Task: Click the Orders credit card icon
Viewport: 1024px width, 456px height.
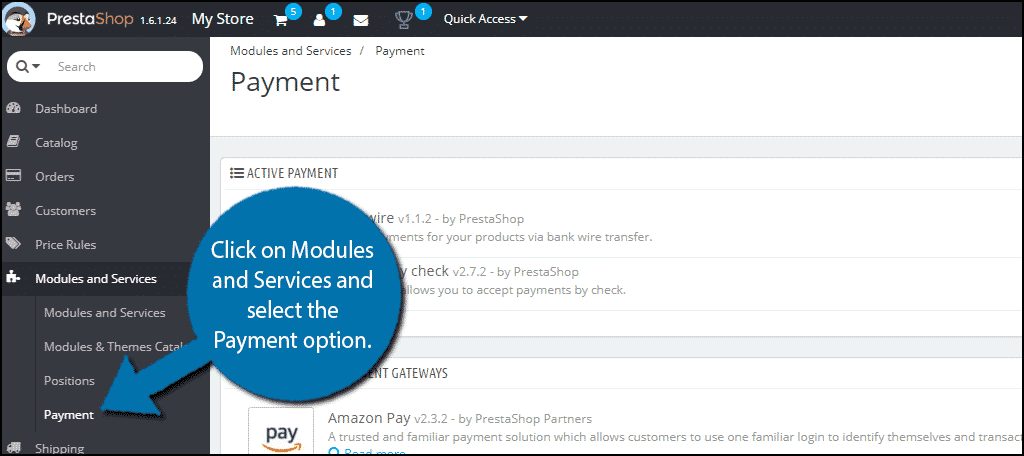Action: 14,176
